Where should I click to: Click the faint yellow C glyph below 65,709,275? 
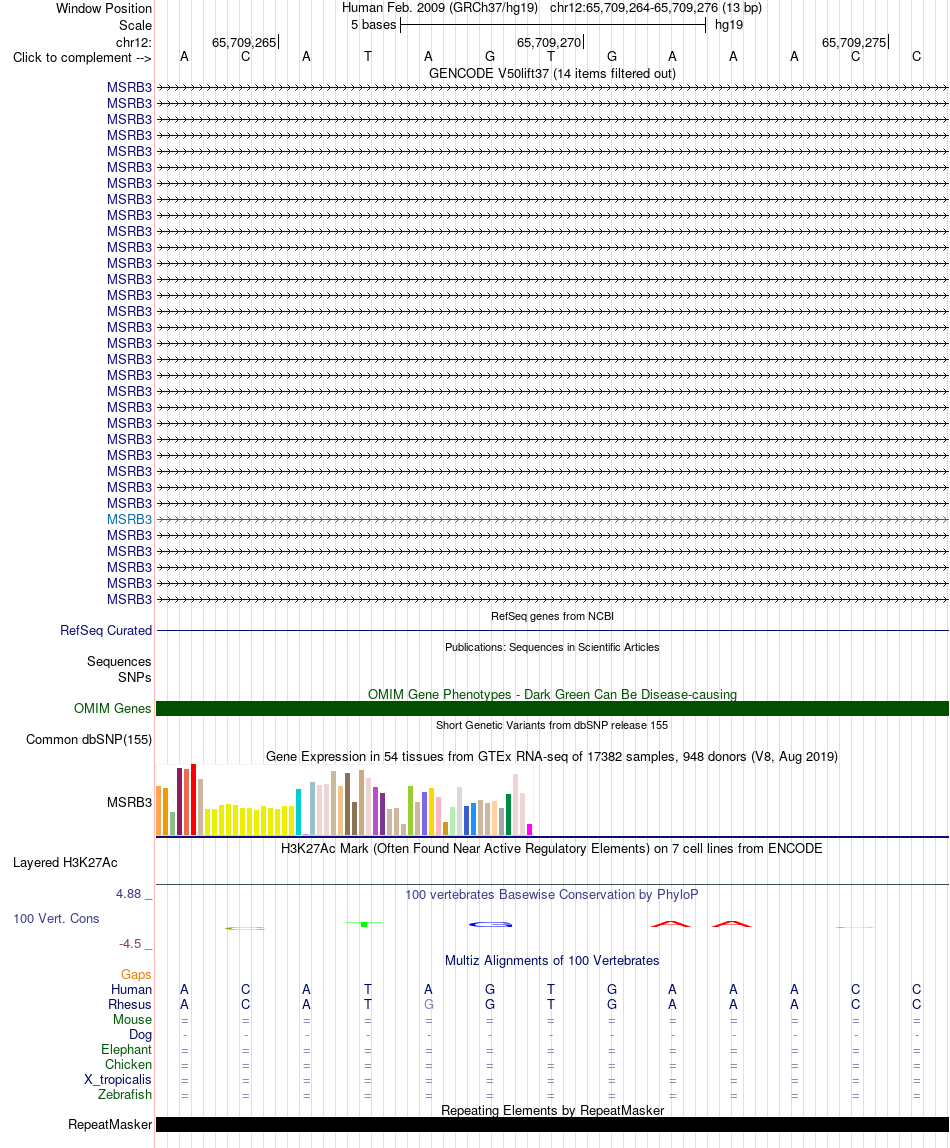pos(855,928)
